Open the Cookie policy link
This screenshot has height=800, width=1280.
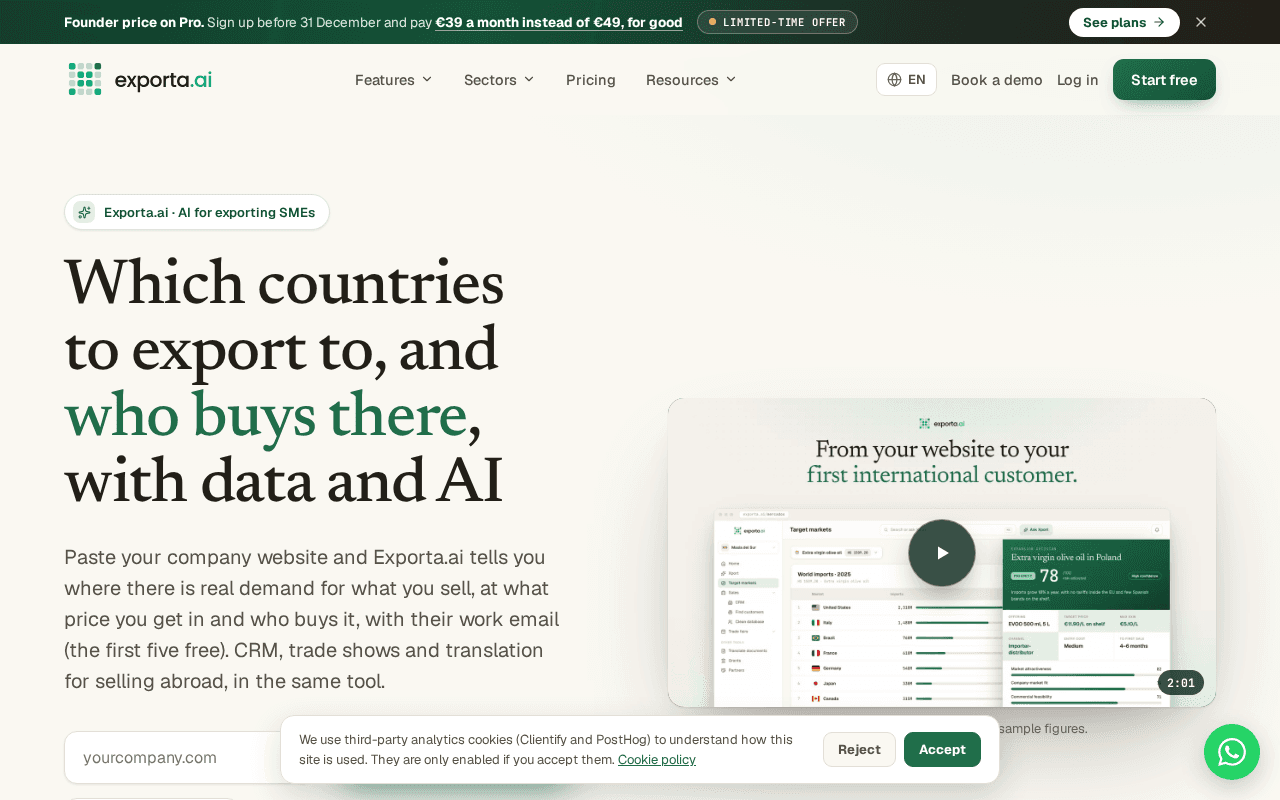click(x=657, y=760)
